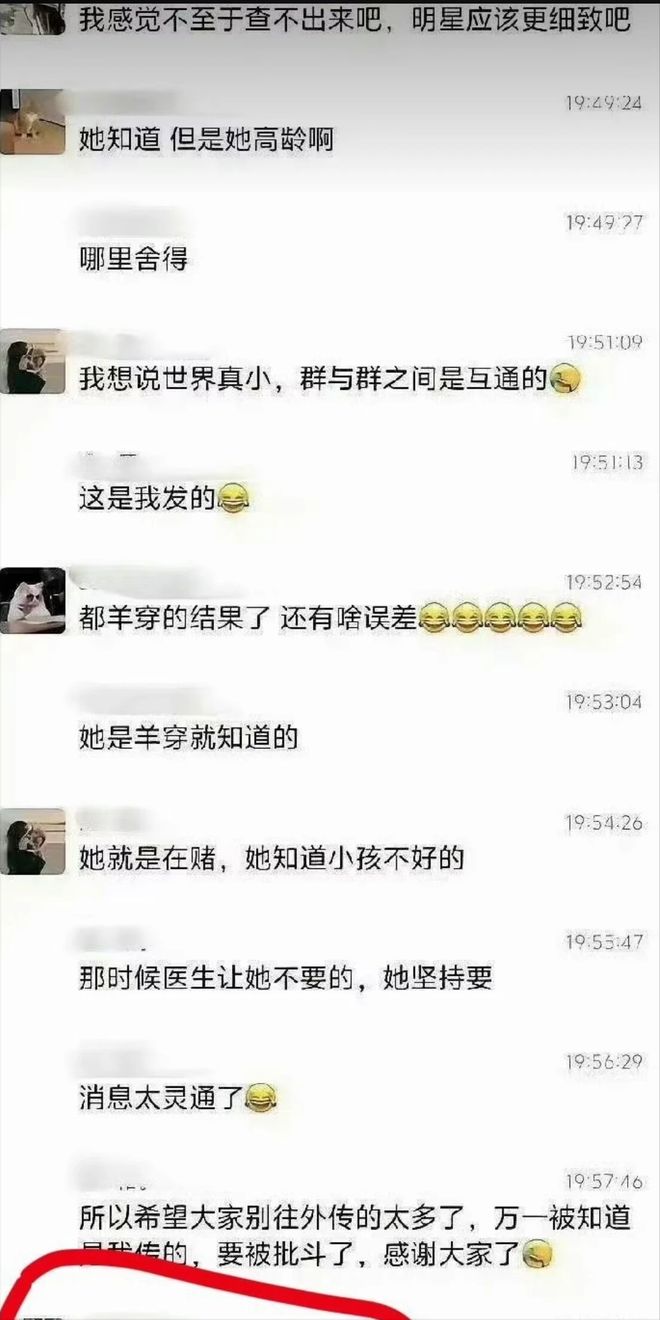The image size is (660, 1320).
Task: Tap emoji after "群与群之间是互通的"
Action: pyautogui.click(x=566, y=380)
